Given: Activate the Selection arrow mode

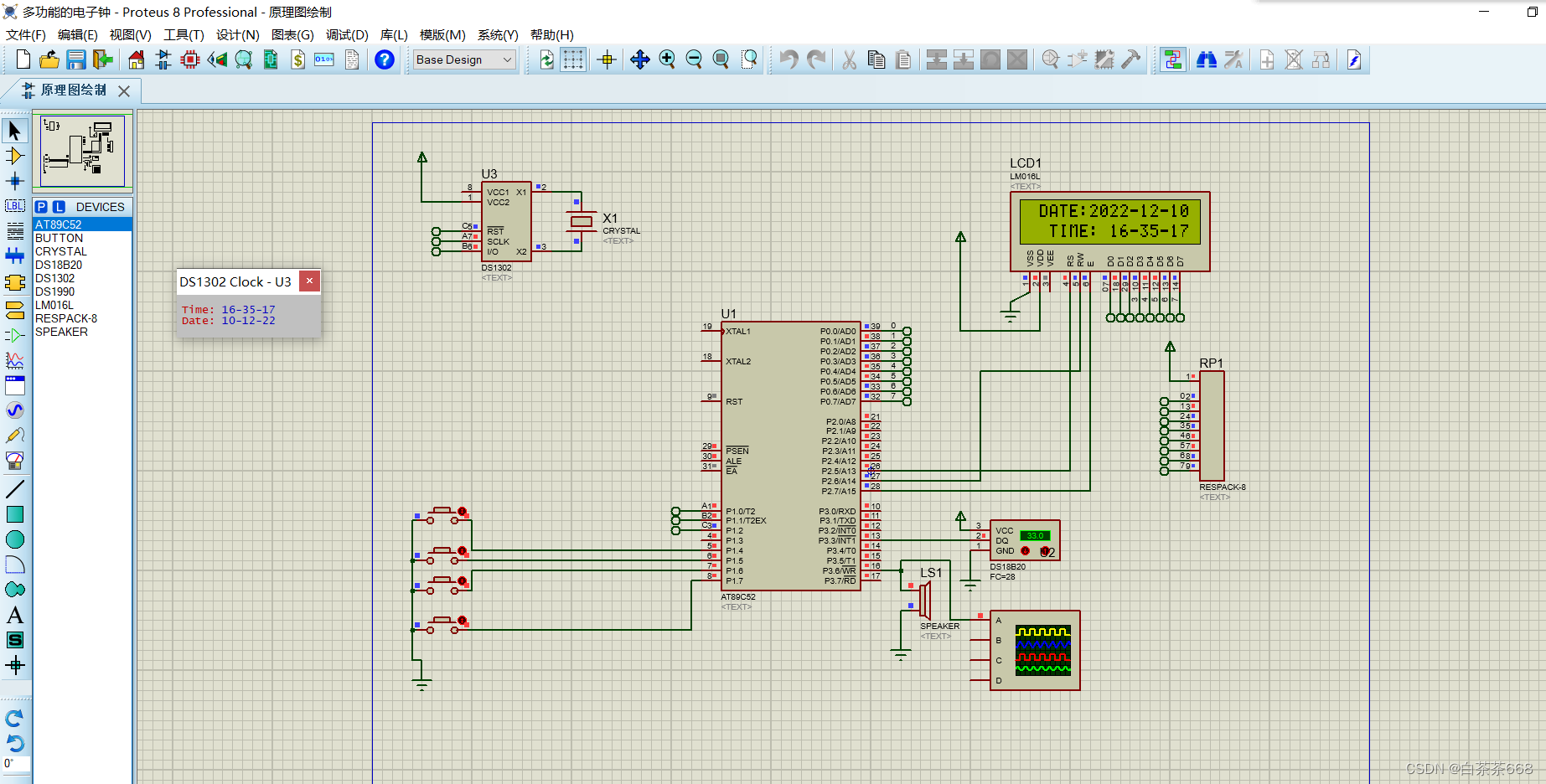Looking at the screenshot, I should point(14,131).
